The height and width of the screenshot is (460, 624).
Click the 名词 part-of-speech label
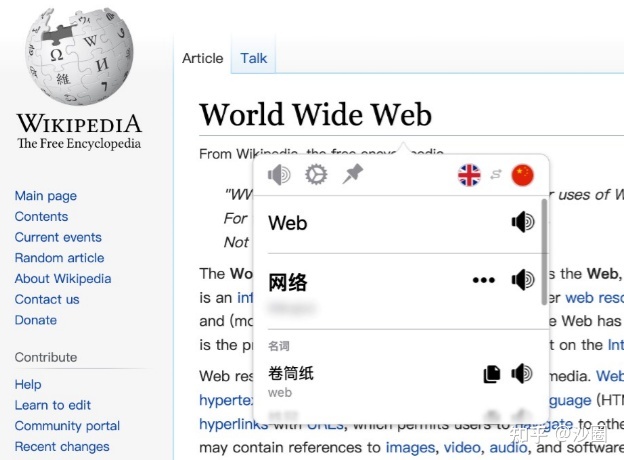(x=279, y=346)
